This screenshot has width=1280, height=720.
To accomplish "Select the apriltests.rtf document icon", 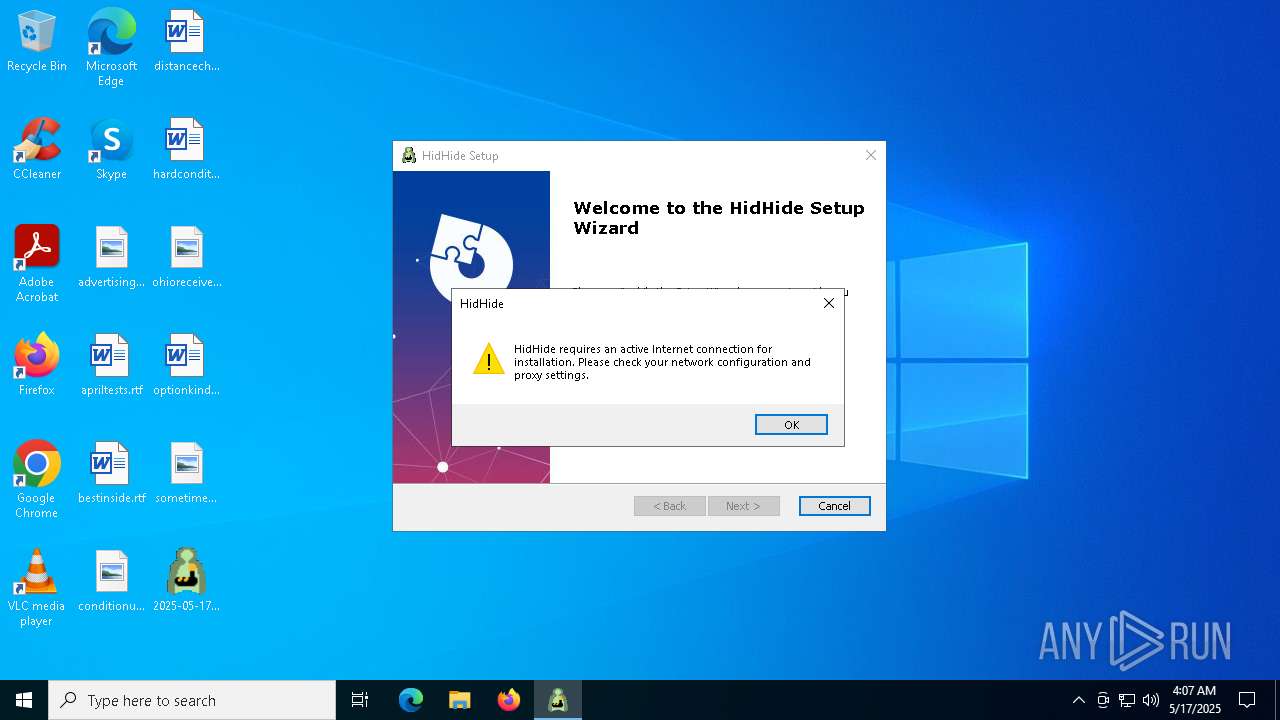I will [111, 365].
